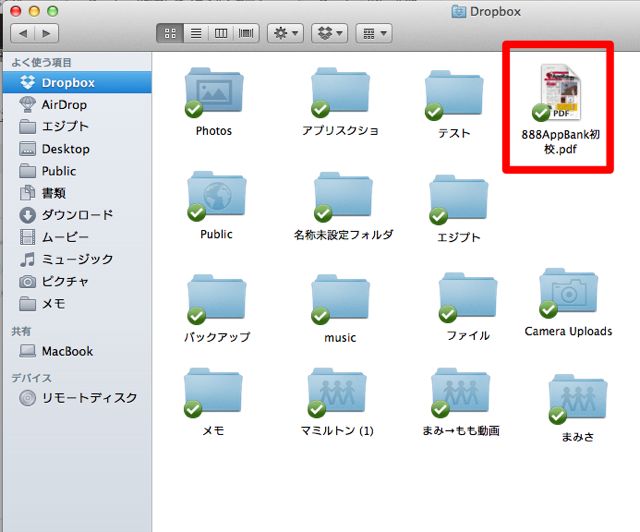Open the Dropbox toolbar dropdown
640x532 pixels.
tap(329, 33)
